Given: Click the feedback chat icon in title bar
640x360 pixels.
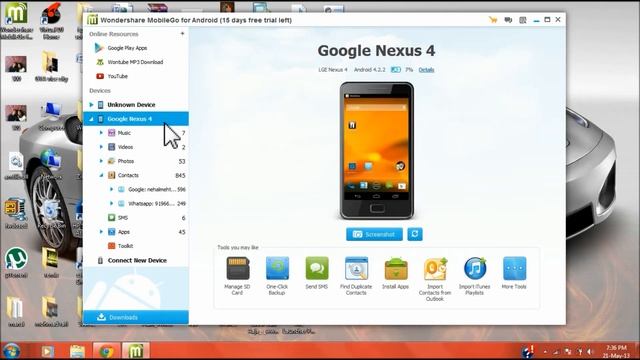Looking at the screenshot, I should pyautogui.click(x=508, y=20).
